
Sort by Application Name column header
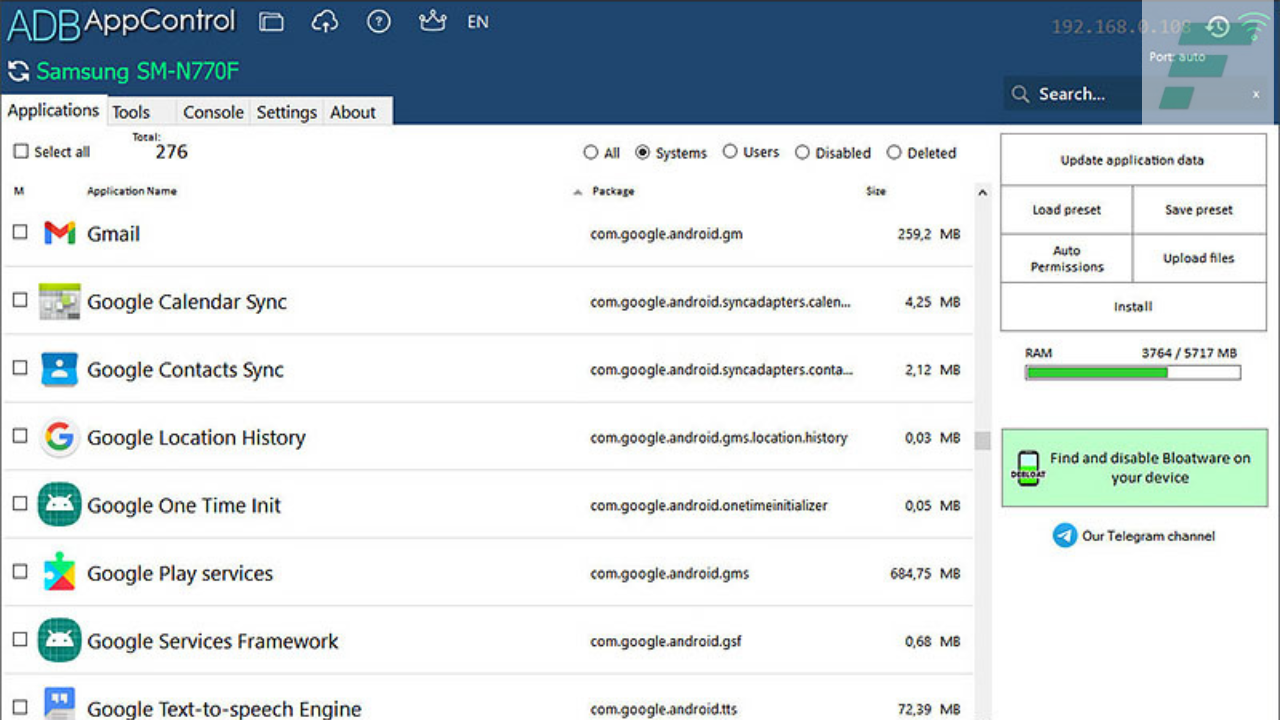[x=132, y=191]
